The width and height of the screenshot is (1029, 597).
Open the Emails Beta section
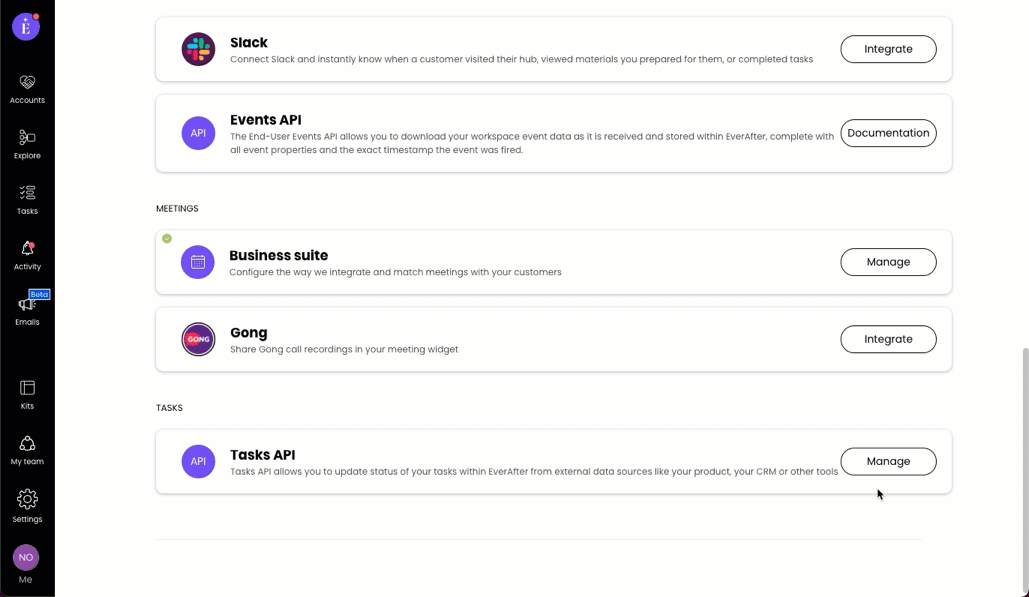click(x=27, y=304)
